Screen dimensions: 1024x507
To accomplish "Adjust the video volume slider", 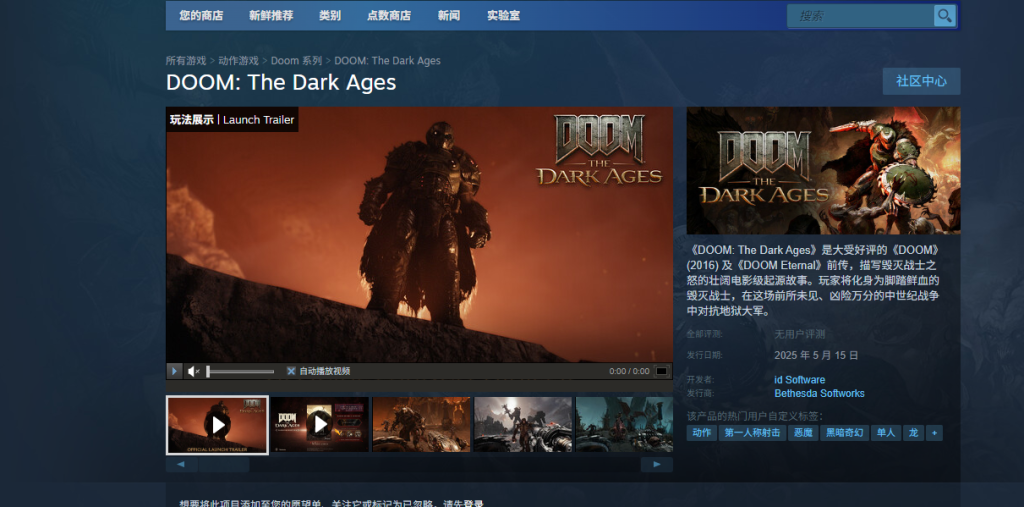I will [240, 372].
